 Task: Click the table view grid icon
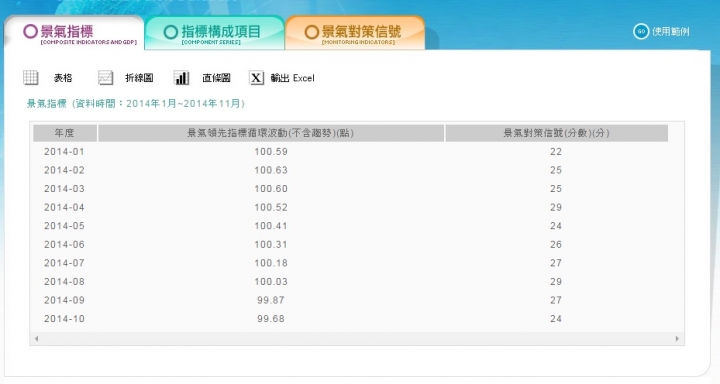(31, 78)
